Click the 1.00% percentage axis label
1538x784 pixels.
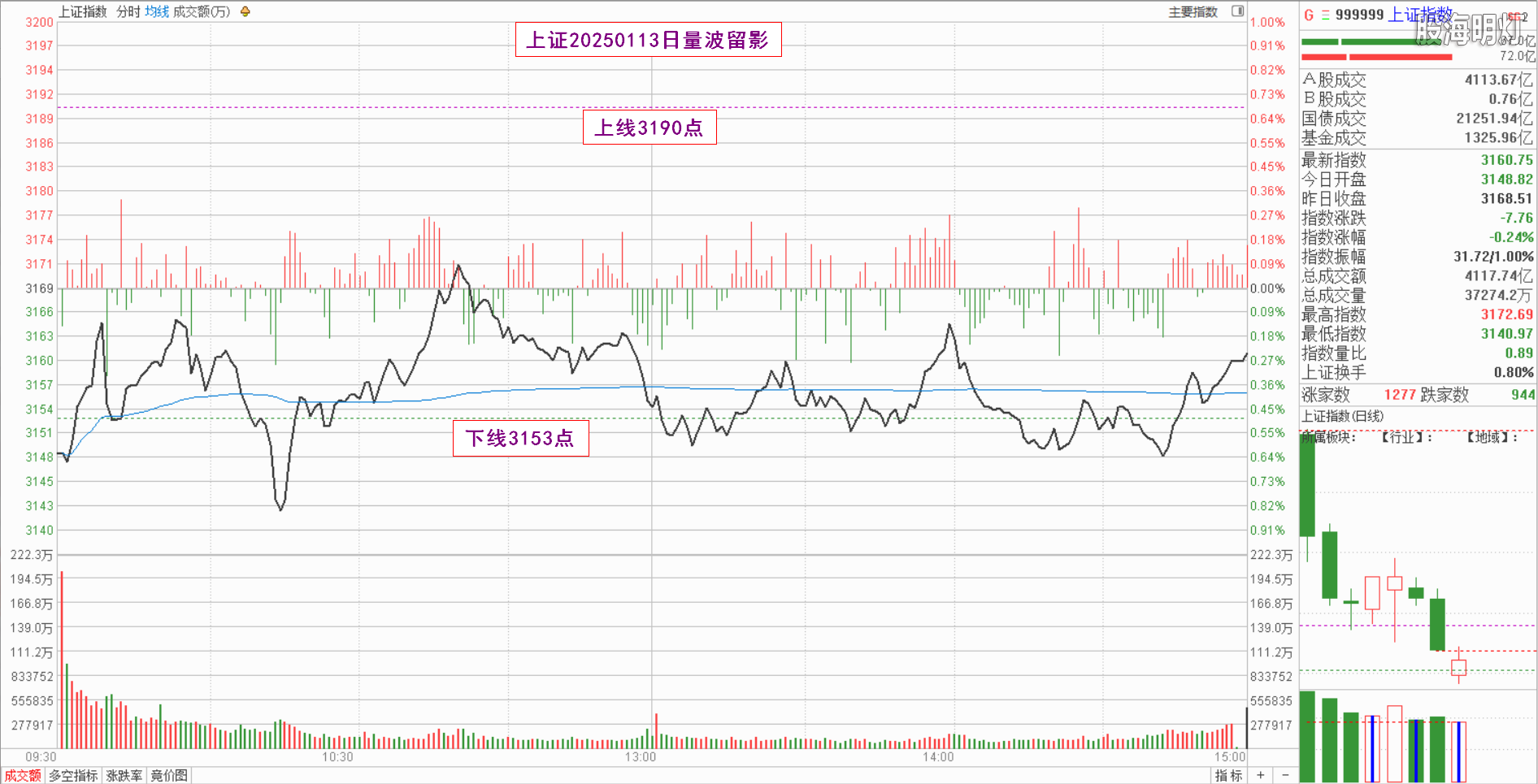[1267, 23]
